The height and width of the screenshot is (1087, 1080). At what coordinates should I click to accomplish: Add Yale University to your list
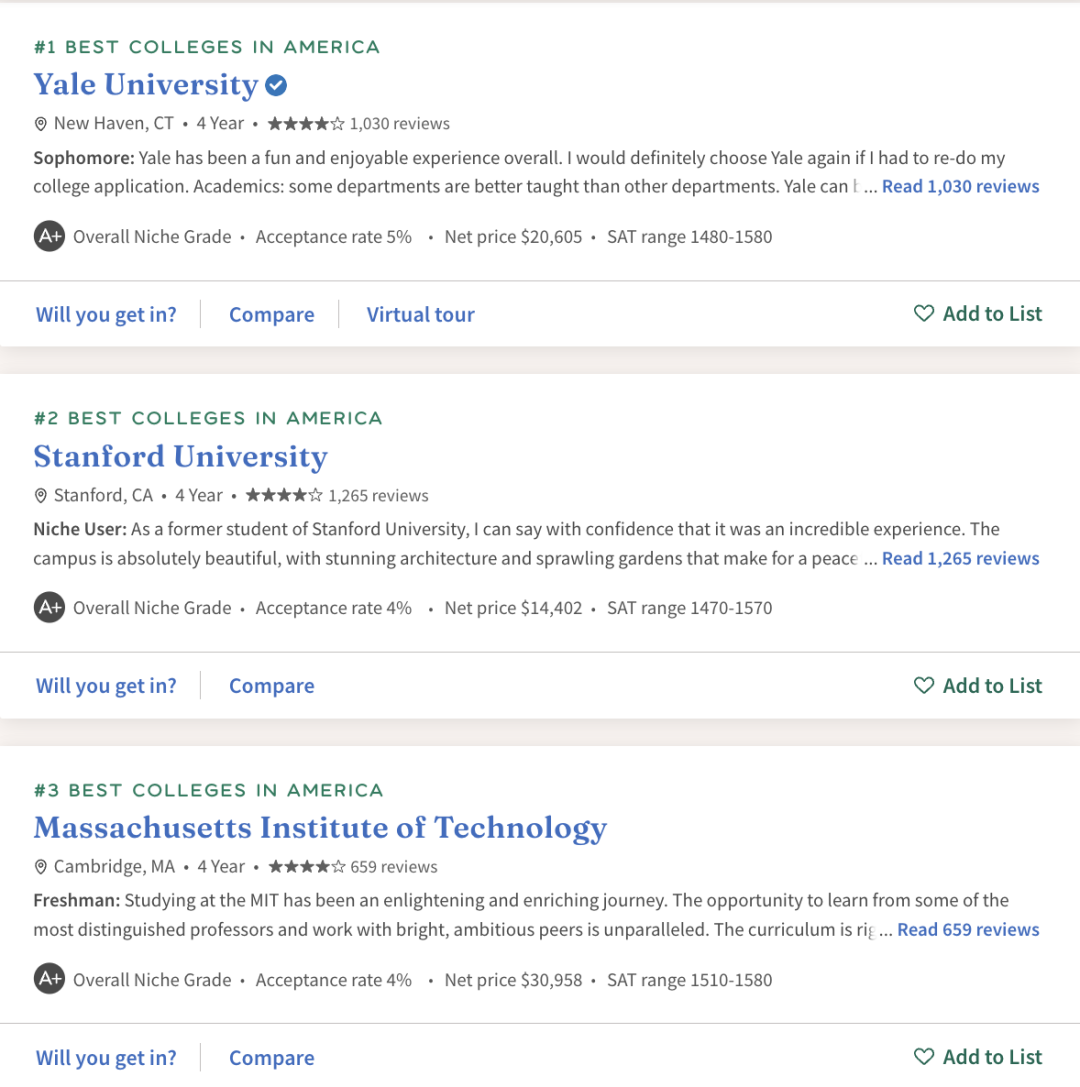coord(978,314)
